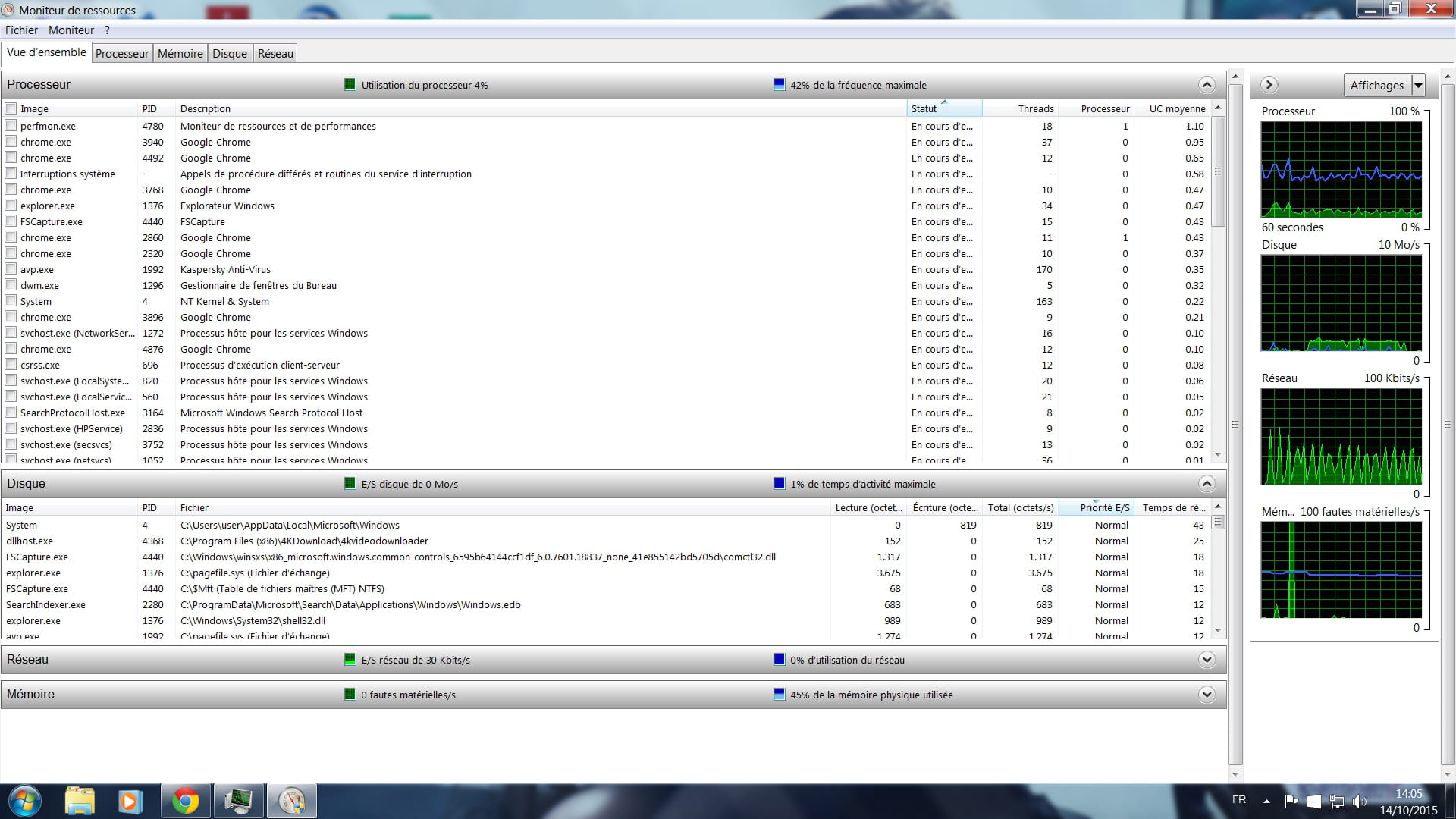Screen dimensions: 1456x819
Task: Select all processes via Image header checkbox
Action: point(11,108)
